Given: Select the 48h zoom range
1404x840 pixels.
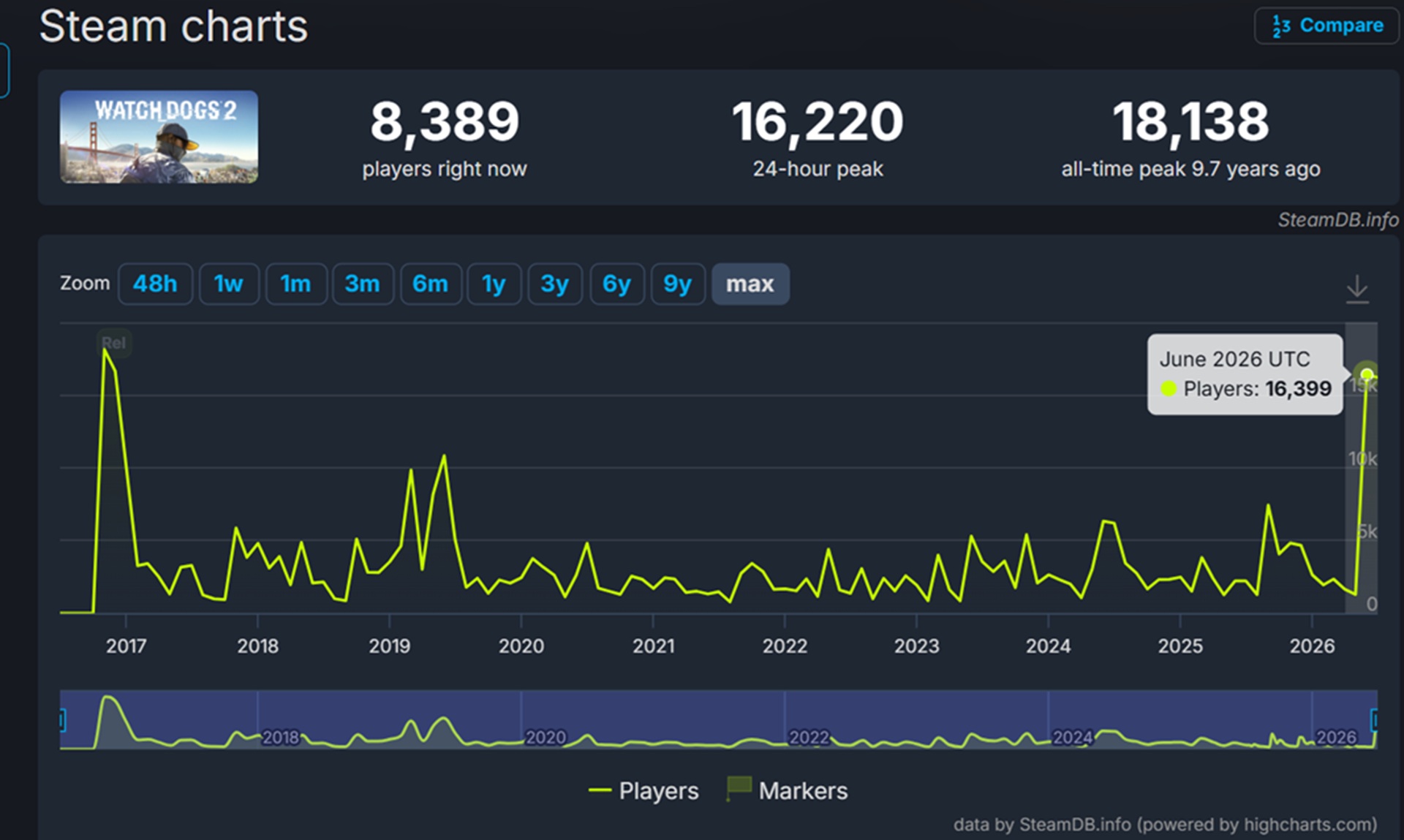Looking at the screenshot, I should 155,284.
